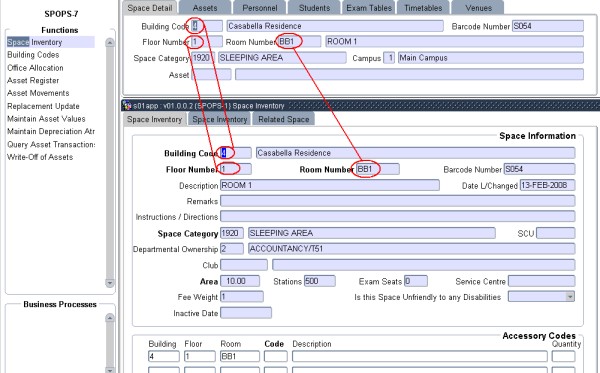Open the Personnel tab

point(260,8)
